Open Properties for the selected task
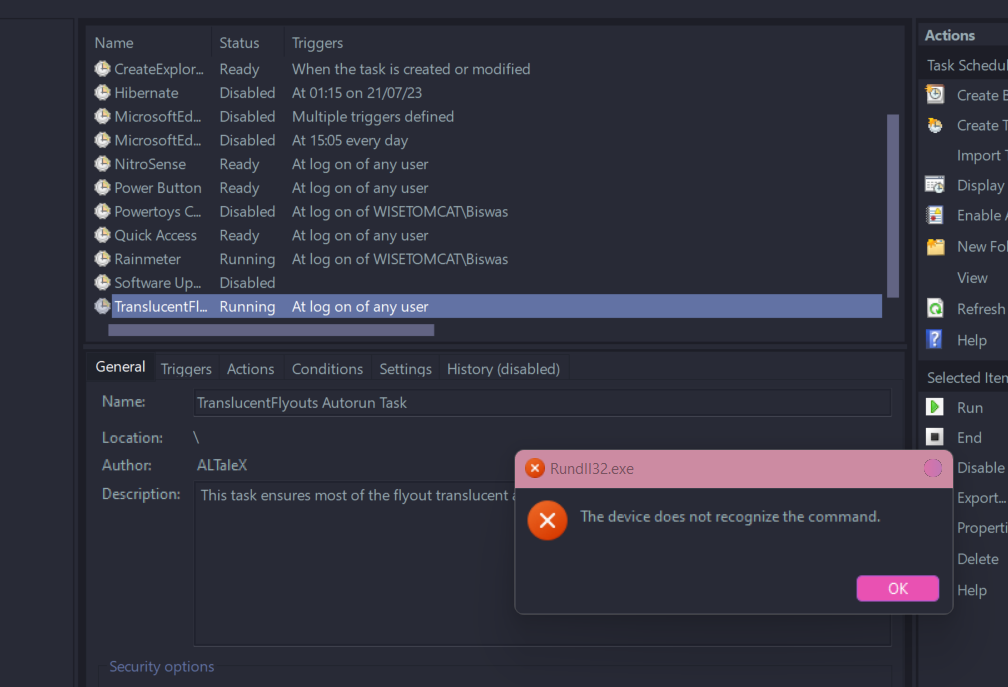Image resolution: width=1008 pixels, height=687 pixels. (x=983, y=527)
